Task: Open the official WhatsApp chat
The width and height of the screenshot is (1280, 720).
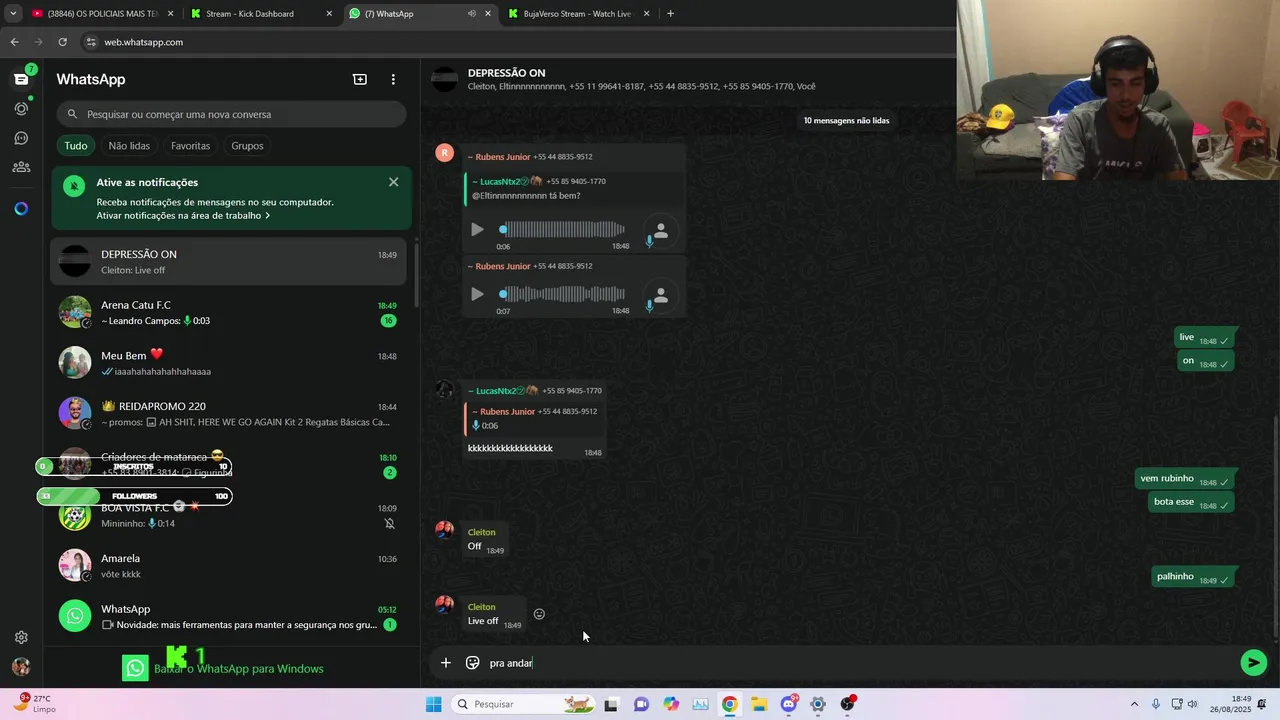Action: (229, 616)
